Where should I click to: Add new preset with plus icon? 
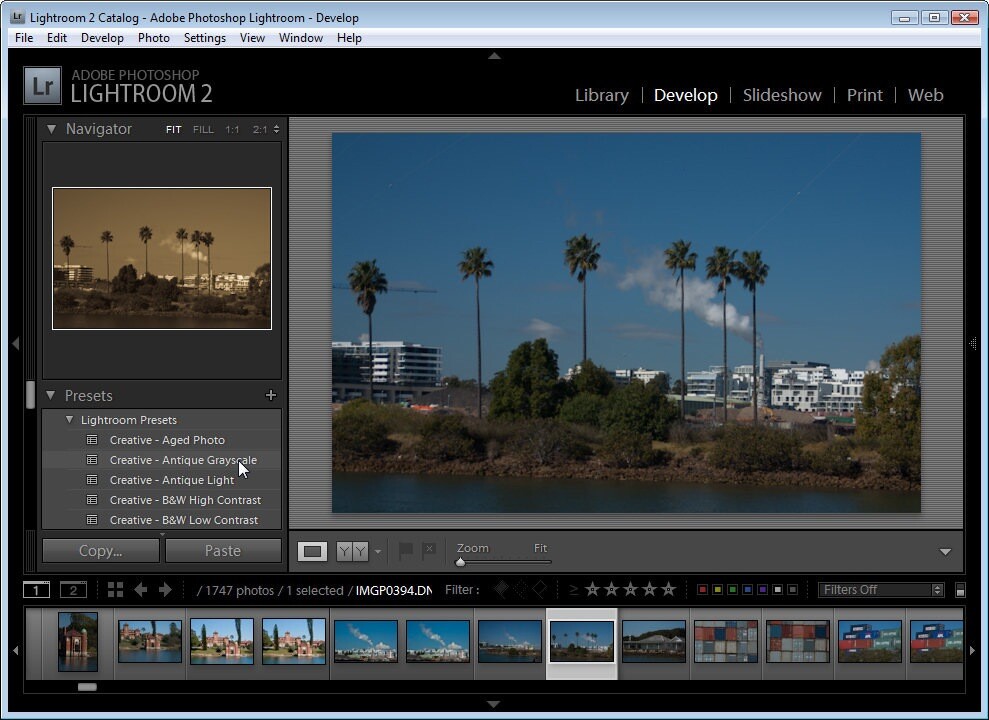pyautogui.click(x=271, y=395)
